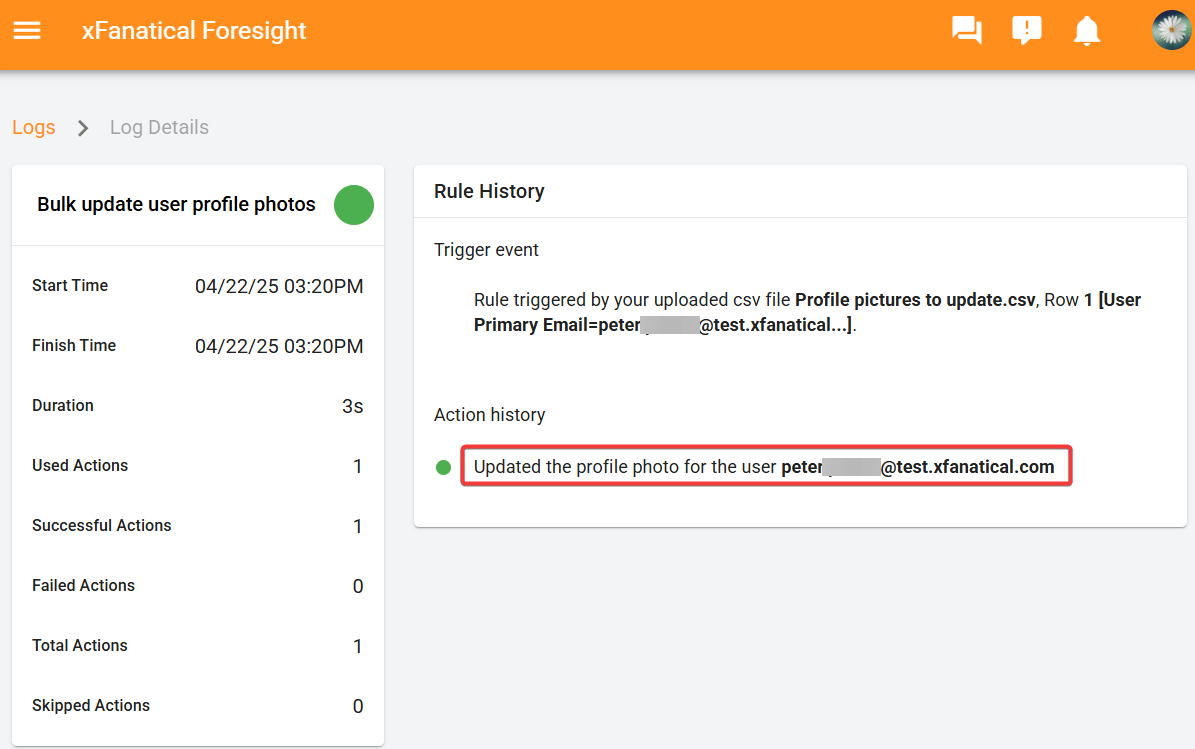The width and height of the screenshot is (1195, 749).
Task: Click the Successful Actions count
Action: (x=357, y=527)
